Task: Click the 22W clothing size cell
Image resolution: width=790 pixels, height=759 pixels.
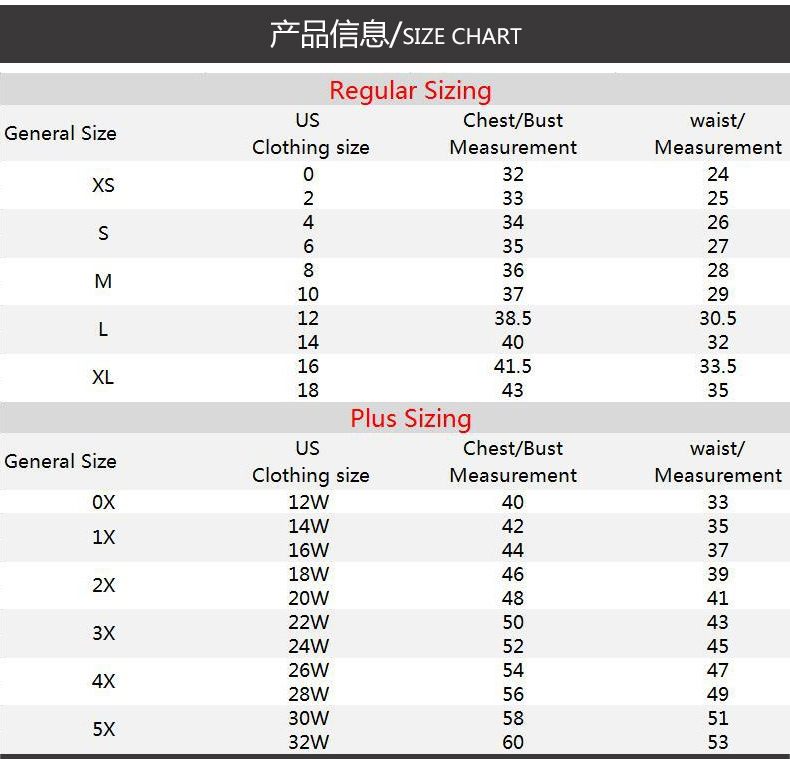Action: [x=308, y=622]
